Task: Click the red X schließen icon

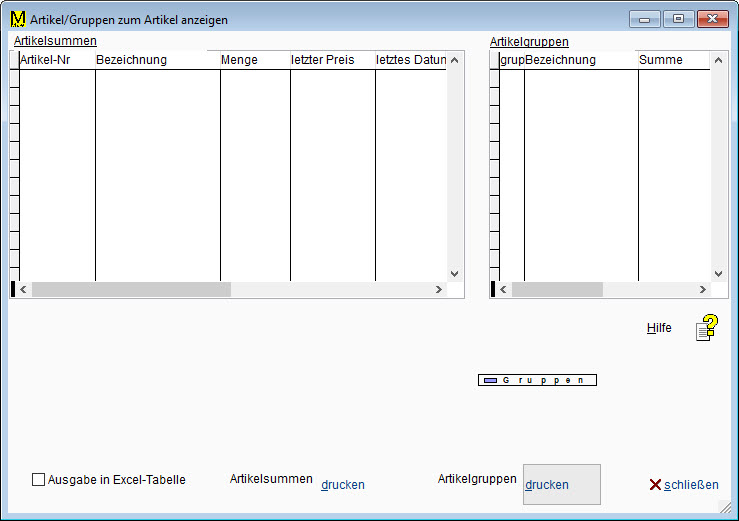Action: pos(655,485)
